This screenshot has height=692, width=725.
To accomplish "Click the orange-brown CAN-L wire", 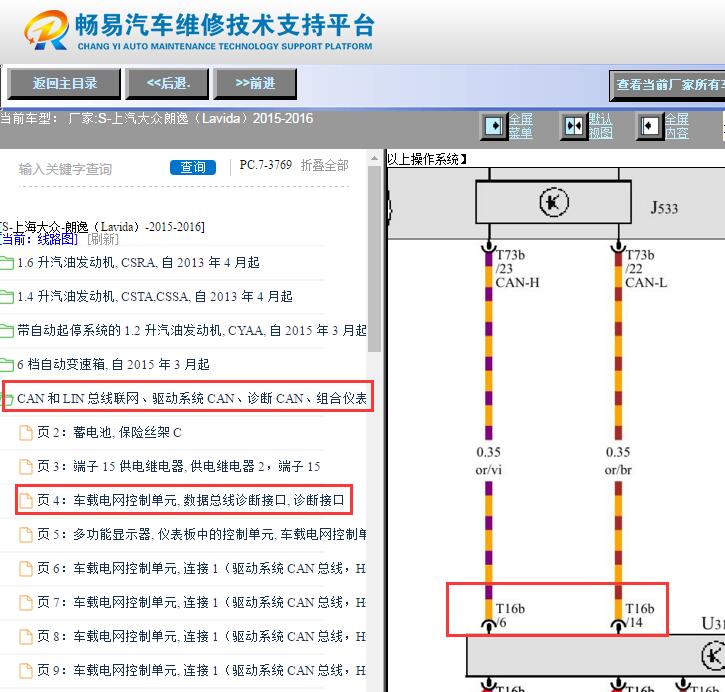I will point(618,347).
